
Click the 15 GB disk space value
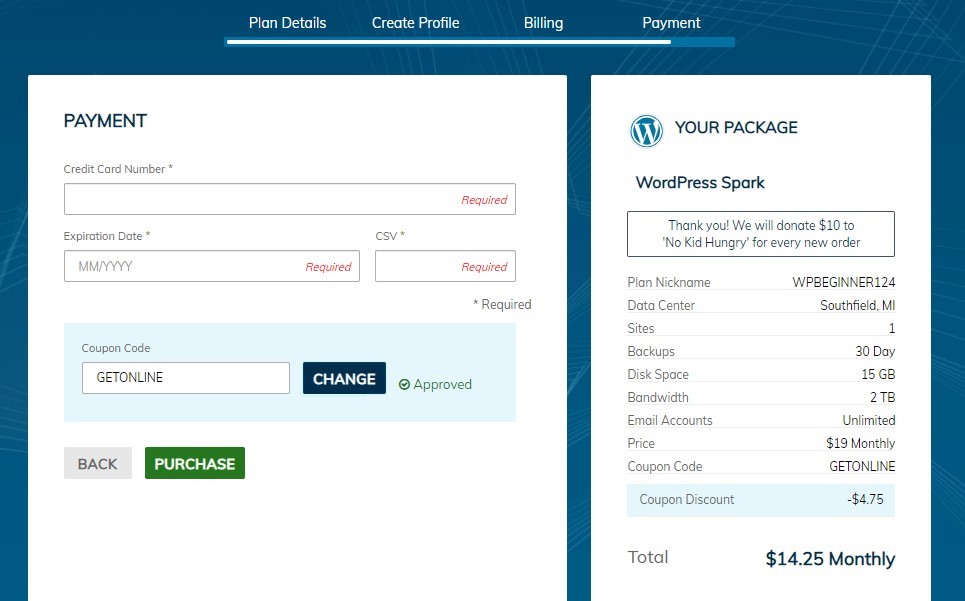tap(878, 375)
